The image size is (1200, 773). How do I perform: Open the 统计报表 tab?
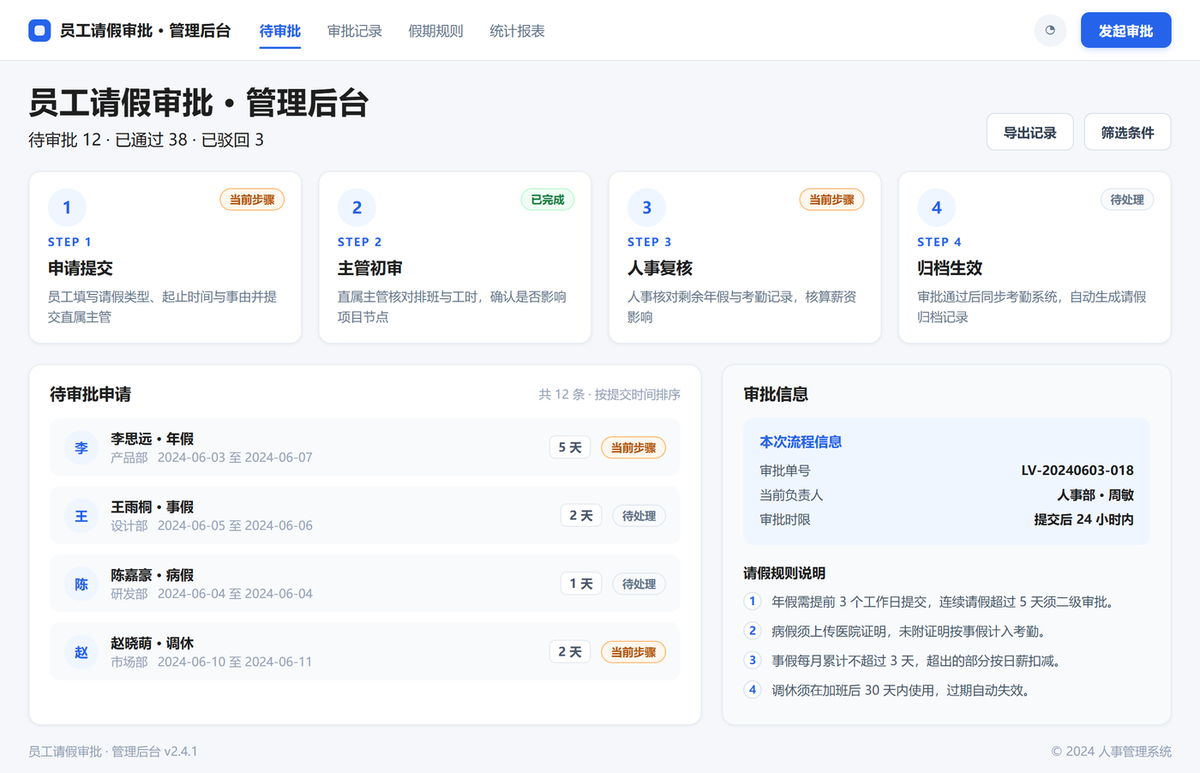517,31
